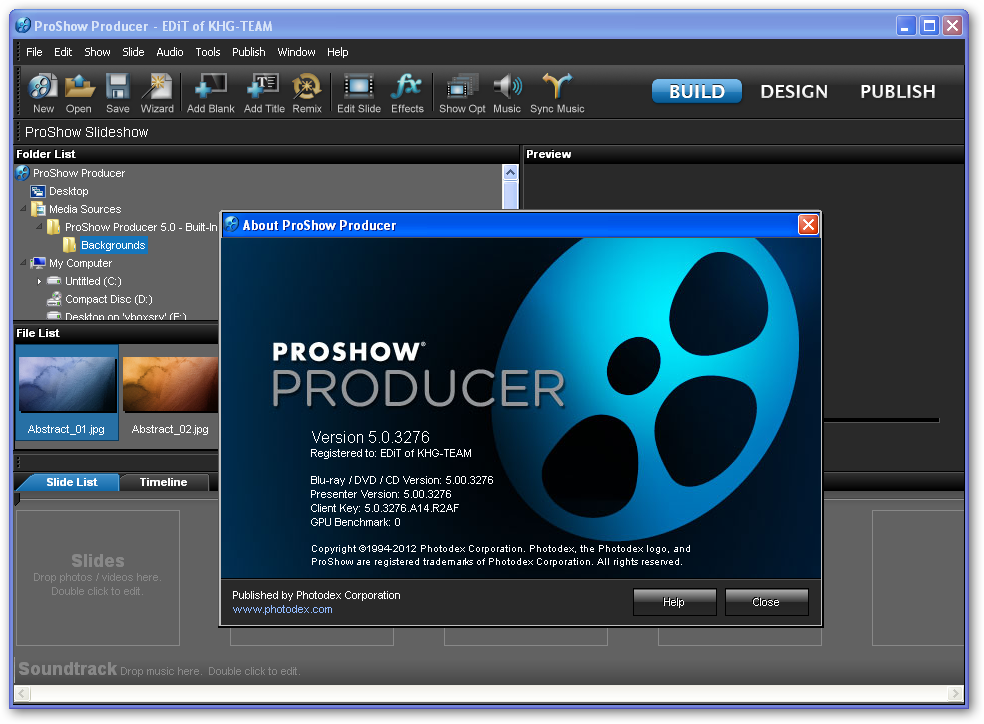
Task: Click the GPU Benchmark: 0 text
Action: (355, 522)
